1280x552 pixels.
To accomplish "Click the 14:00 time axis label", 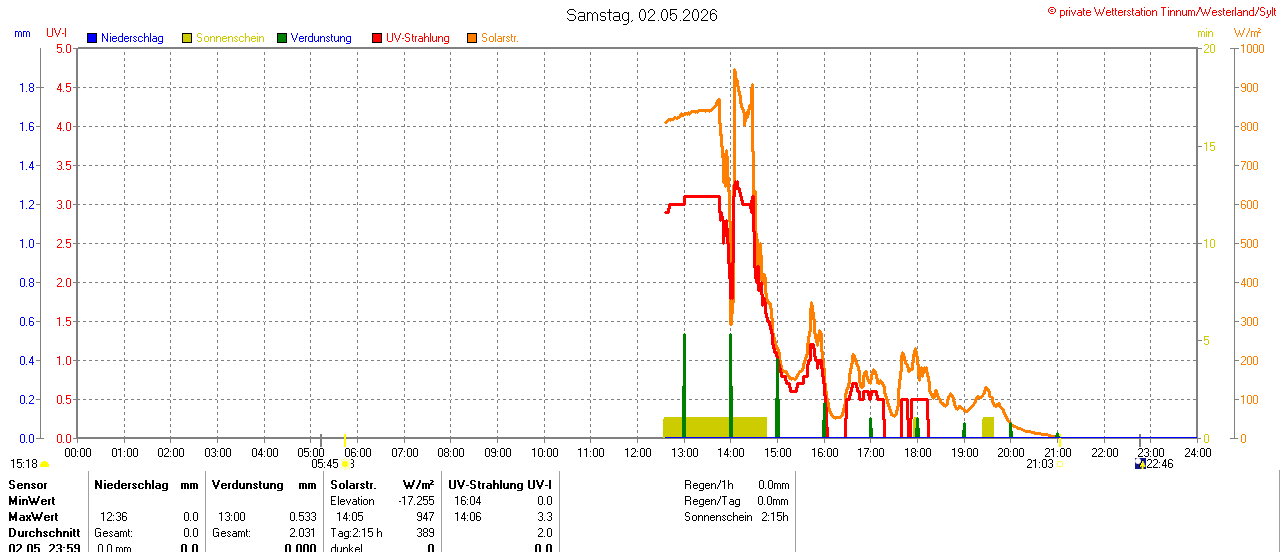I will click(x=731, y=452).
